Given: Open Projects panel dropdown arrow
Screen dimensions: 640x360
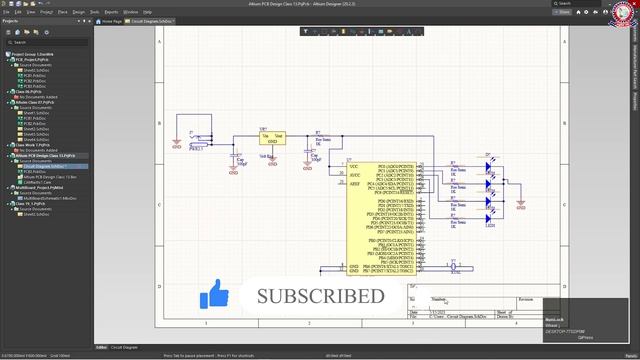Looking at the screenshot, I should click(79, 21).
